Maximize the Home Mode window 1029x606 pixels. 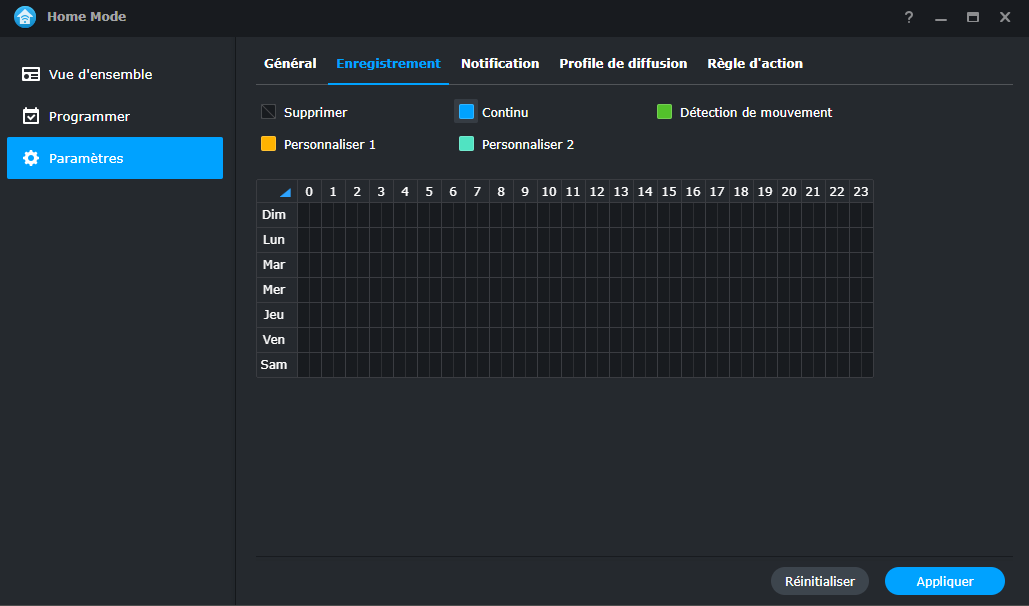pos(972,17)
